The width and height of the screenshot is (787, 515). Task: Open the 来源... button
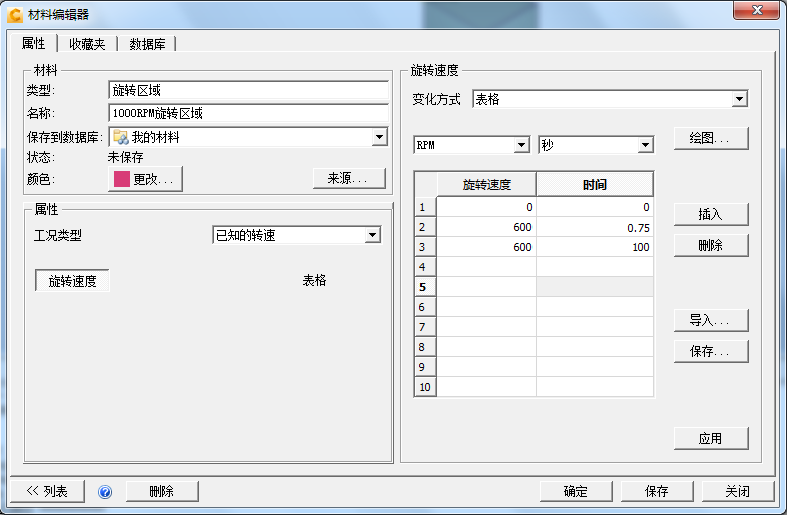point(349,178)
